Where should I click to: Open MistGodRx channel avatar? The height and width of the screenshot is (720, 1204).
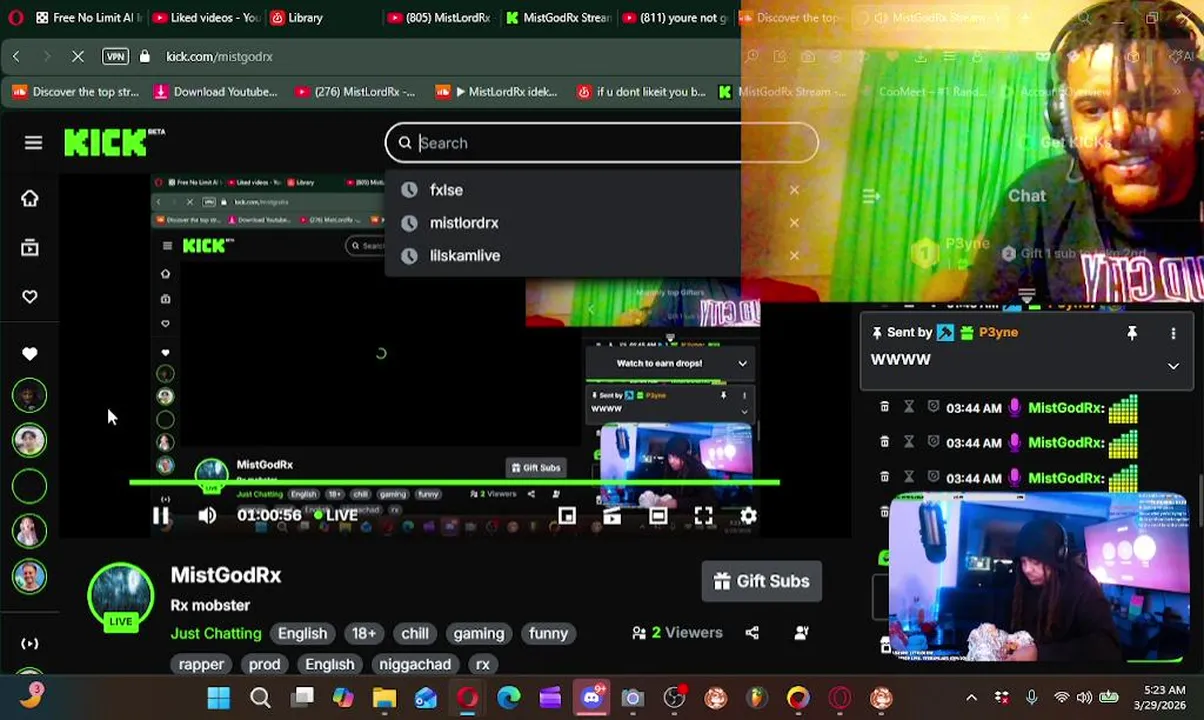[x=120, y=596]
